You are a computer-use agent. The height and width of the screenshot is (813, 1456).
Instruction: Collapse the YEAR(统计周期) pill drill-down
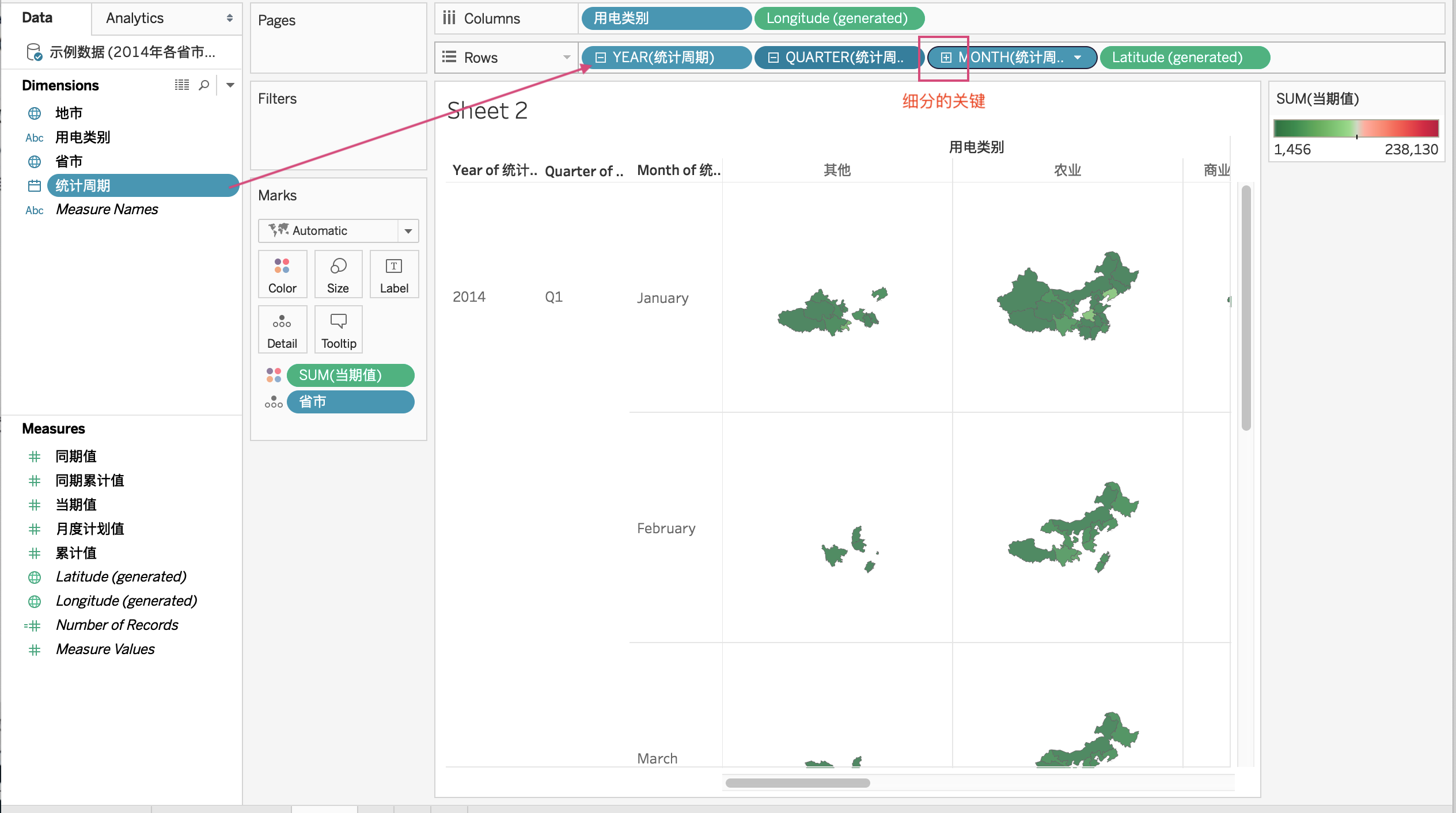[600, 58]
